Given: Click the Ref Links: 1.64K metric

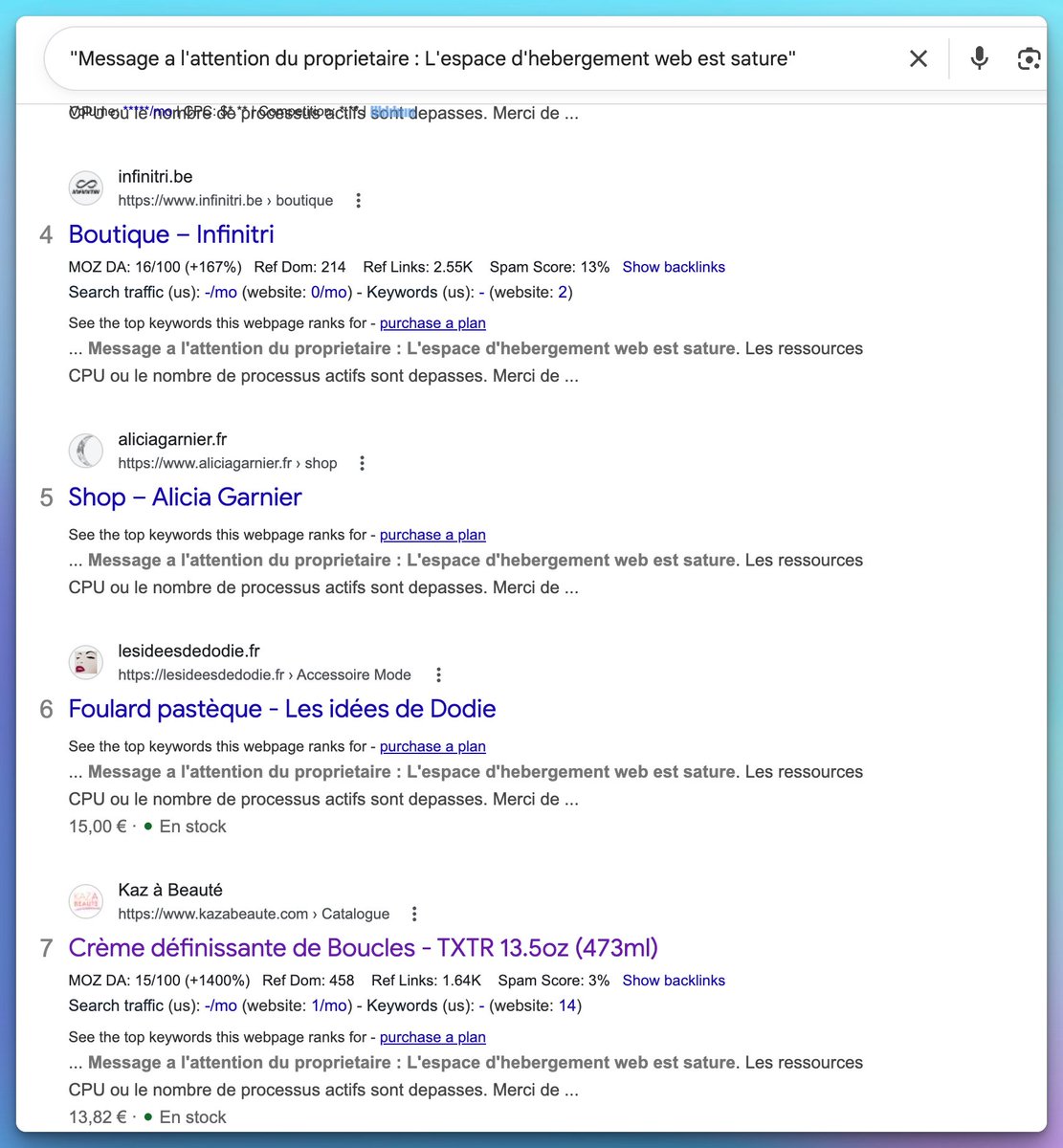Looking at the screenshot, I should (x=427, y=981).
